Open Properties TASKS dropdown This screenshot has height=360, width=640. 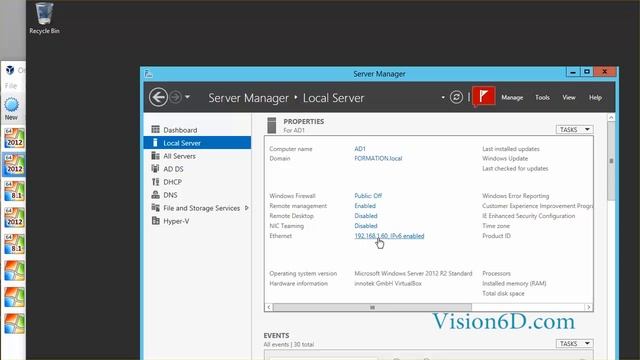(x=574, y=129)
